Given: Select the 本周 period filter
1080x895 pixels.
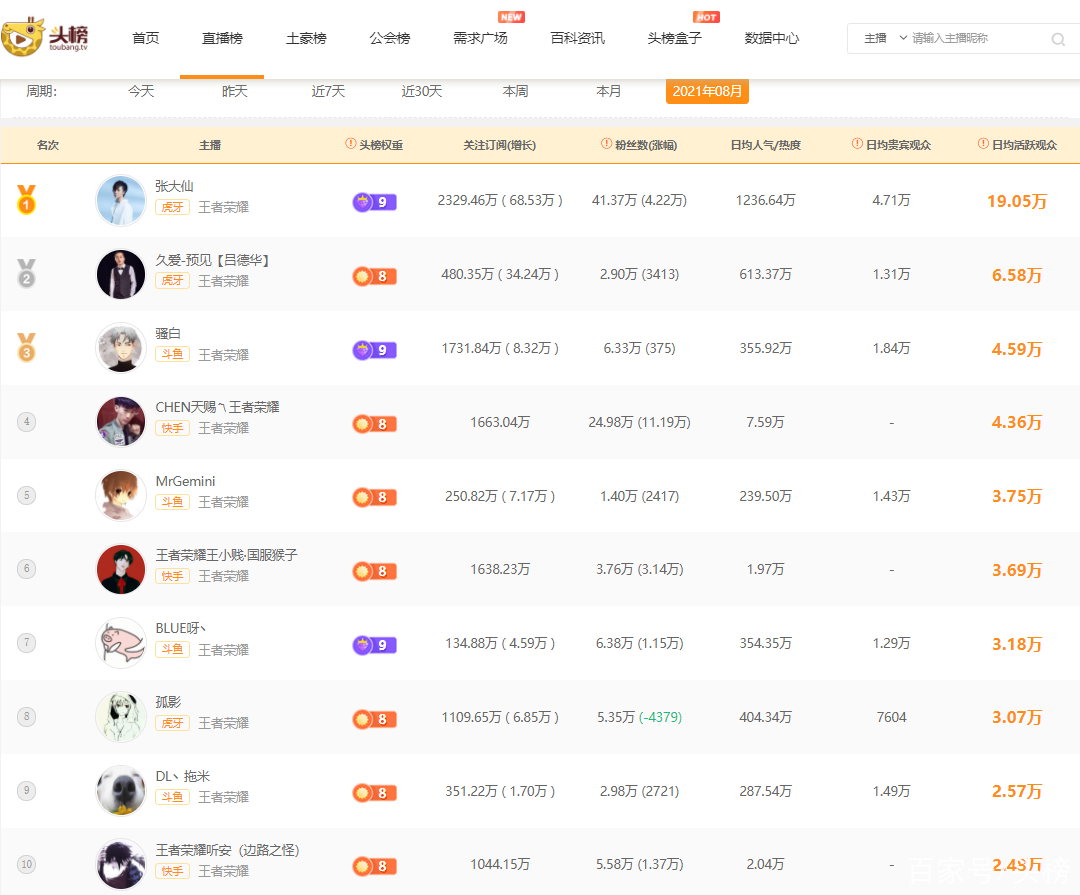Looking at the screenshot, I should tap(515, 91).
